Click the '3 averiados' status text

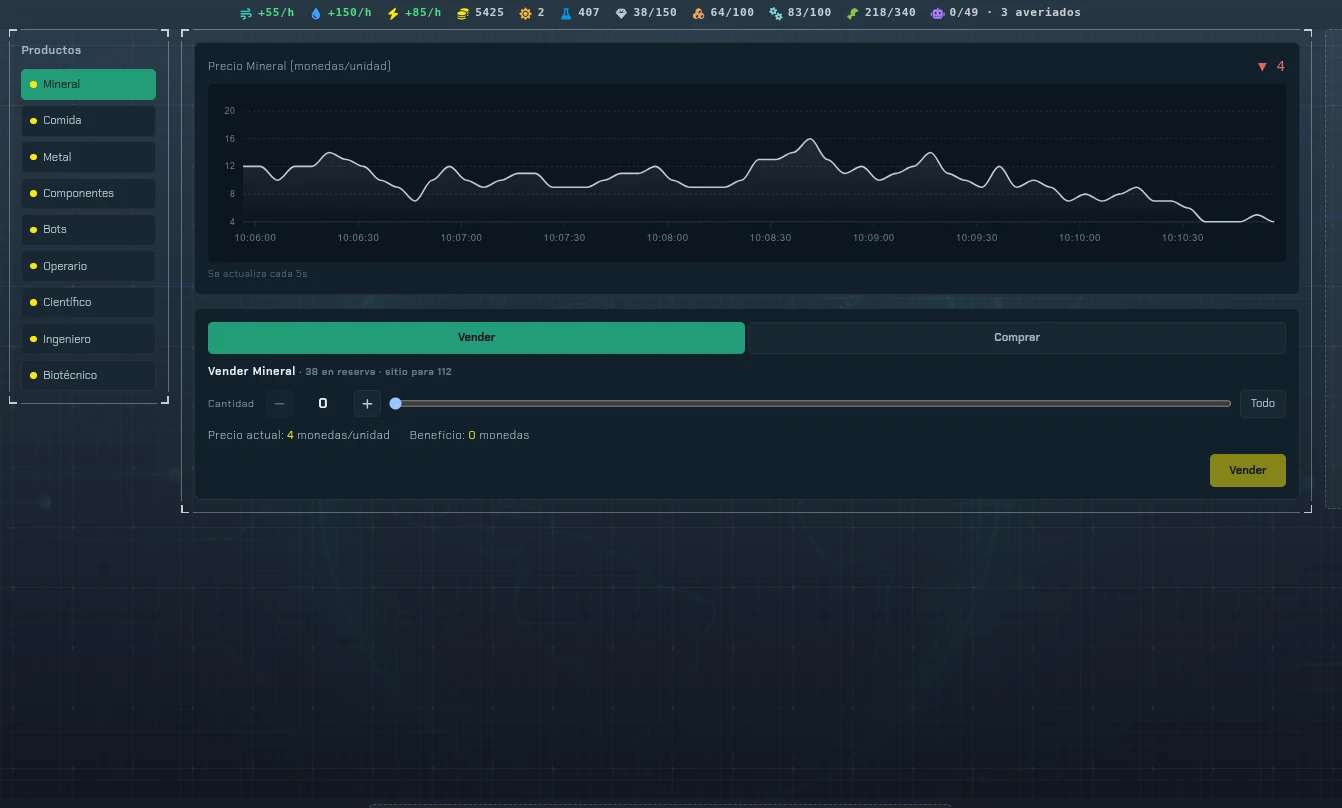1040,13
